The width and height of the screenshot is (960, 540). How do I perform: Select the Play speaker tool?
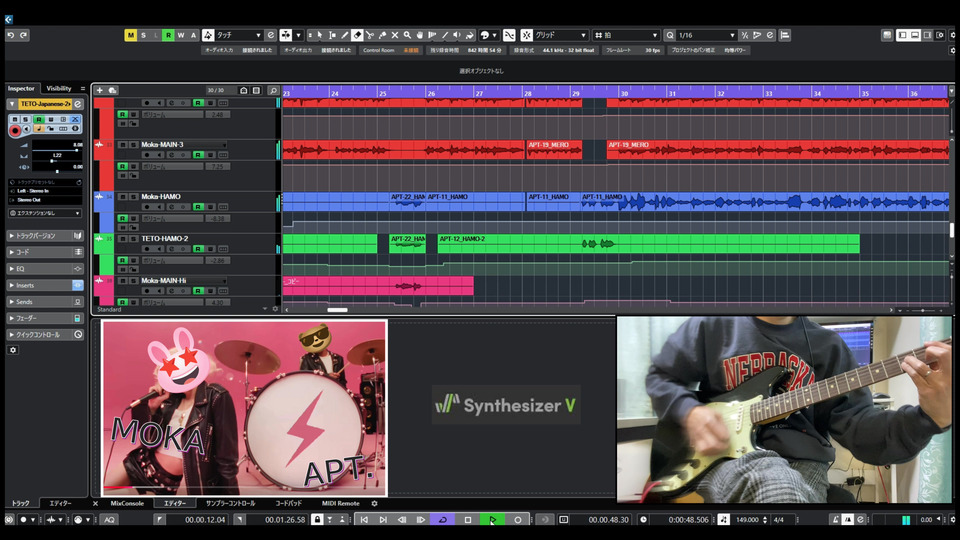[x=457, y=36]
